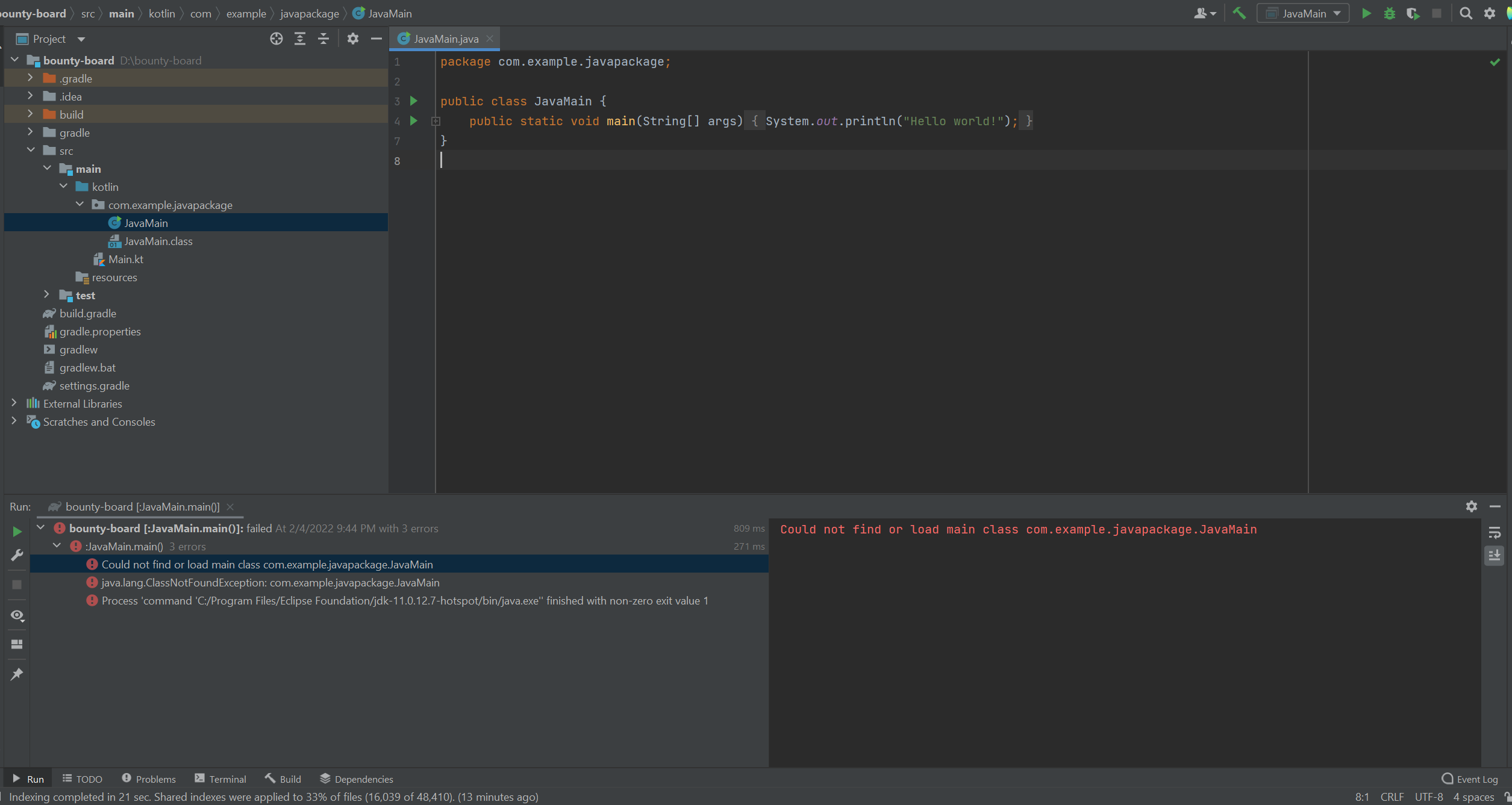Image resolution: width=1512 pixels, height=805 pixels.
Task: Expand Scratches and Consoles node
Action: [x=14, y=421]
